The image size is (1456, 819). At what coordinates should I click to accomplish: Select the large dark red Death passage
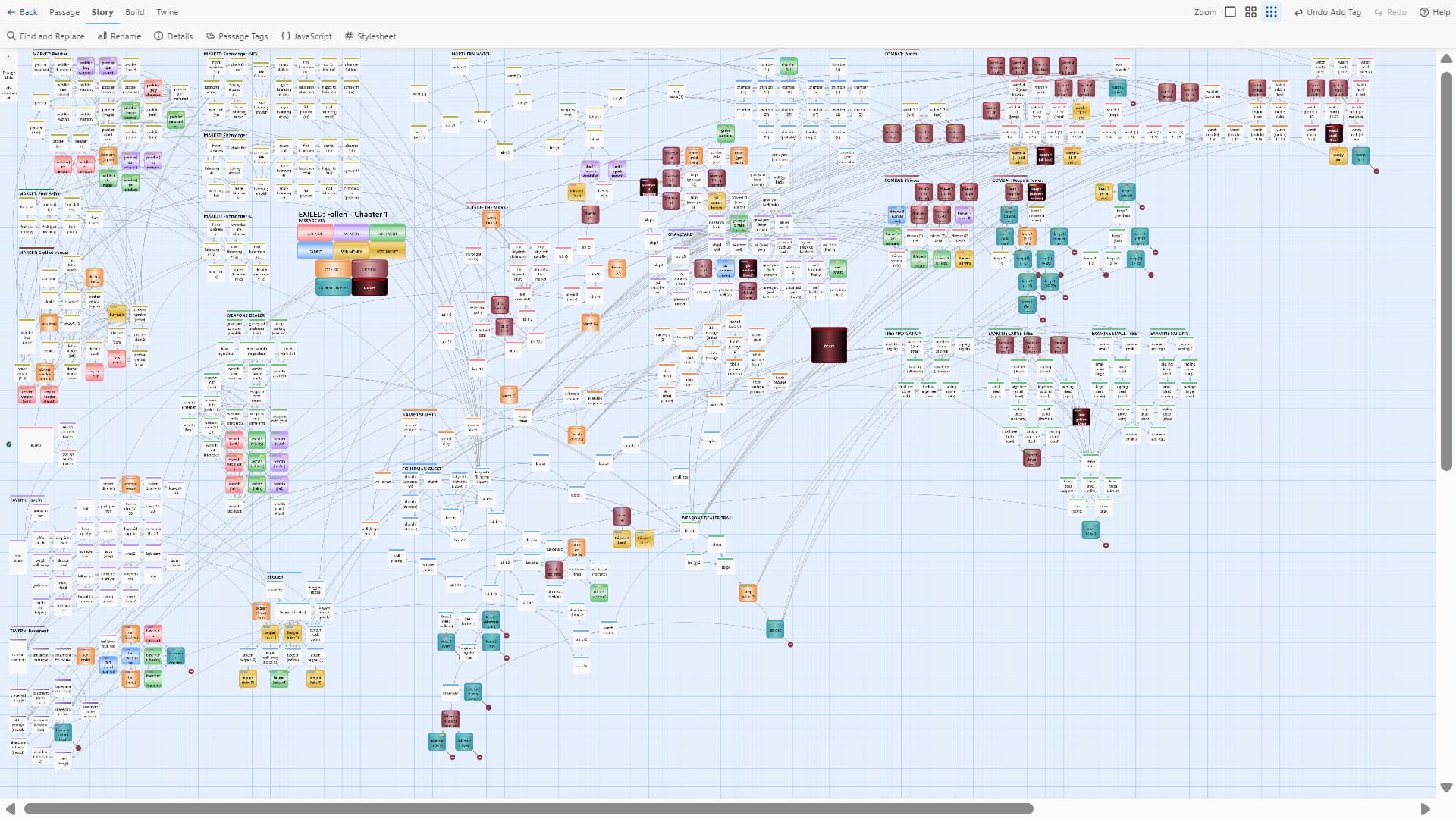click(828, 345)
